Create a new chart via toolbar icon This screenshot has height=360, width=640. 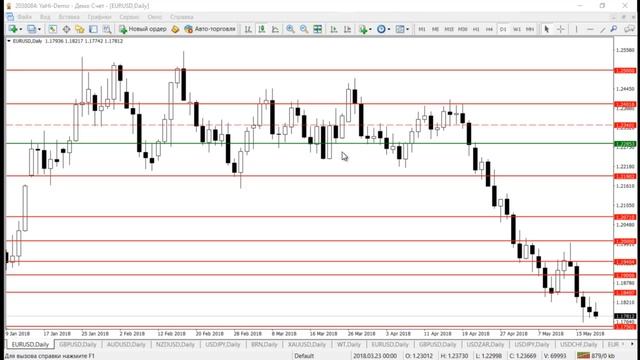[x=13, y=29]
